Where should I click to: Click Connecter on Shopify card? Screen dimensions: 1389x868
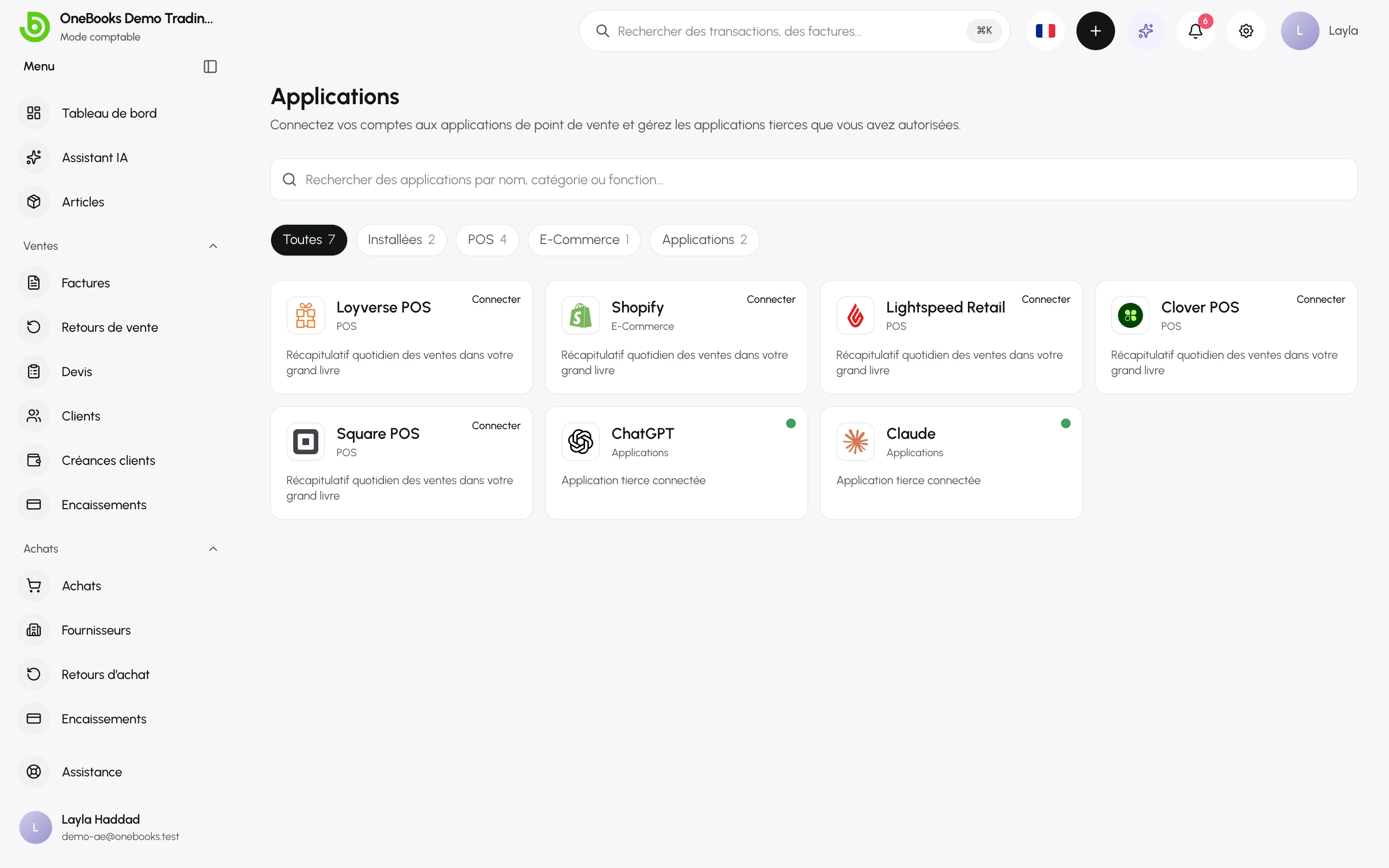tap(771, 299)
